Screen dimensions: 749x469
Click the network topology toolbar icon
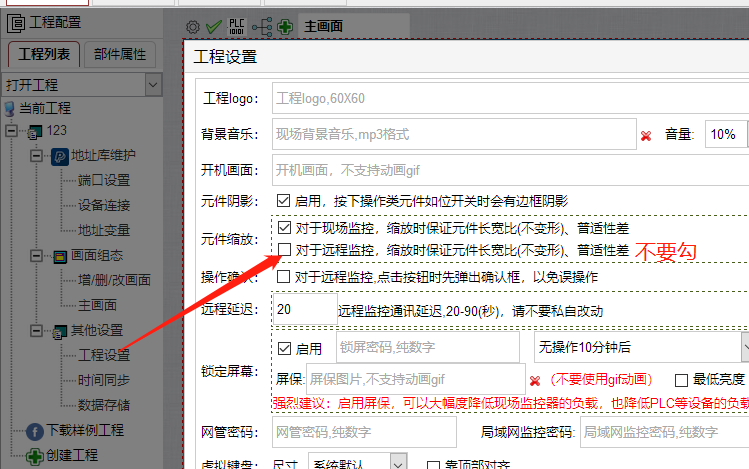(x=263, y=27)
